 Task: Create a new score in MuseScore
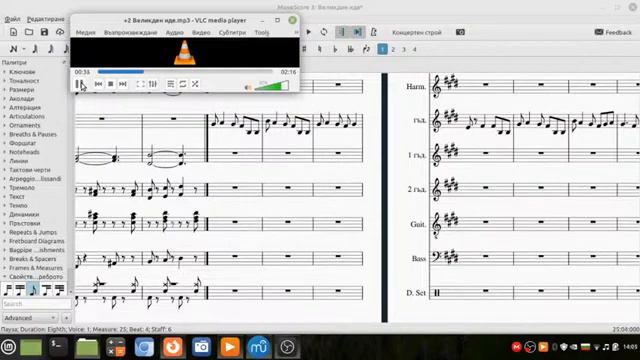click(13, 32)
